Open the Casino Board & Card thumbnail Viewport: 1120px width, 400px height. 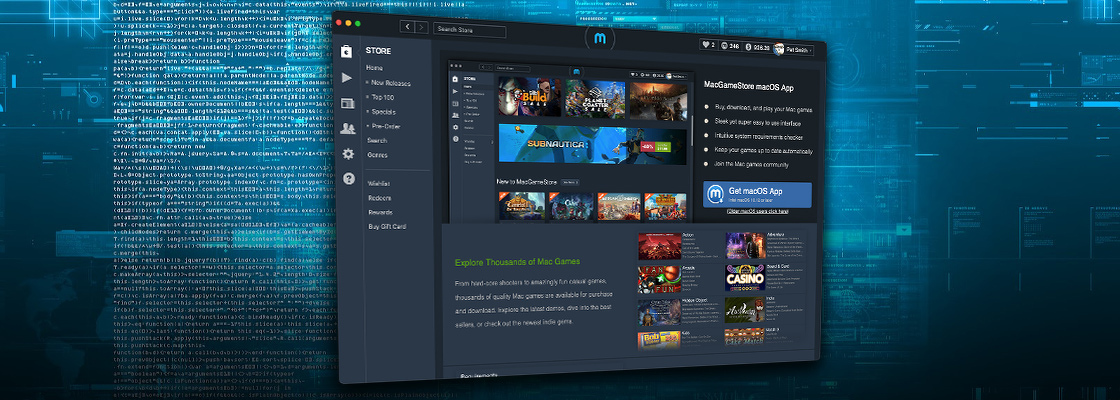tap(745, 278)
